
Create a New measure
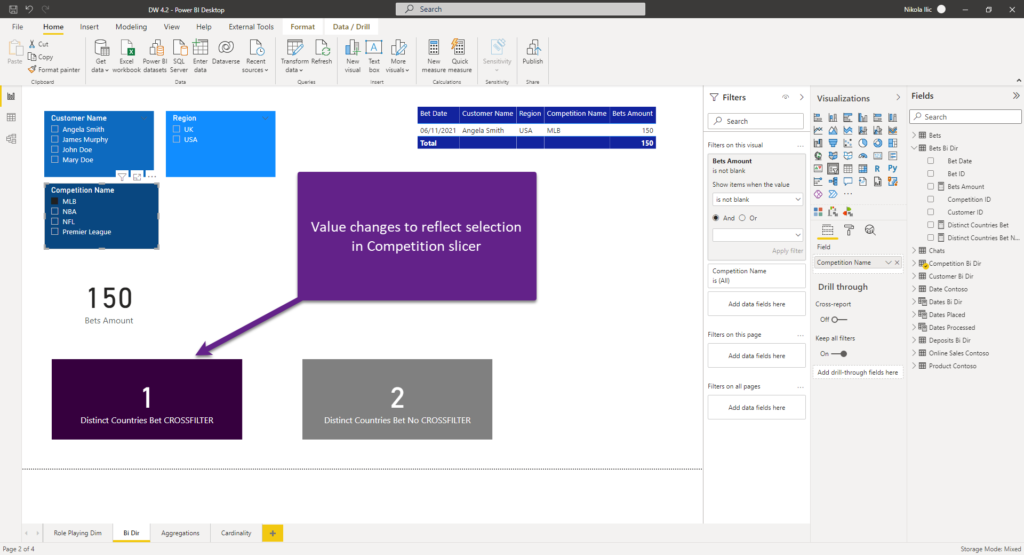click(434, 56)
